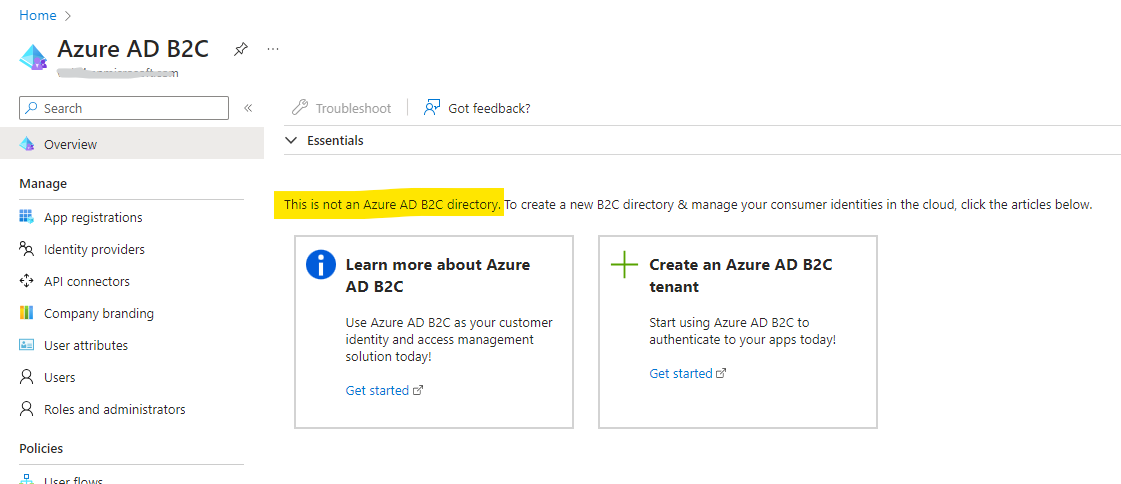Click the Troubleshoot toolbar button
This screenshot has height=484, width=1121.
[342, 108]
